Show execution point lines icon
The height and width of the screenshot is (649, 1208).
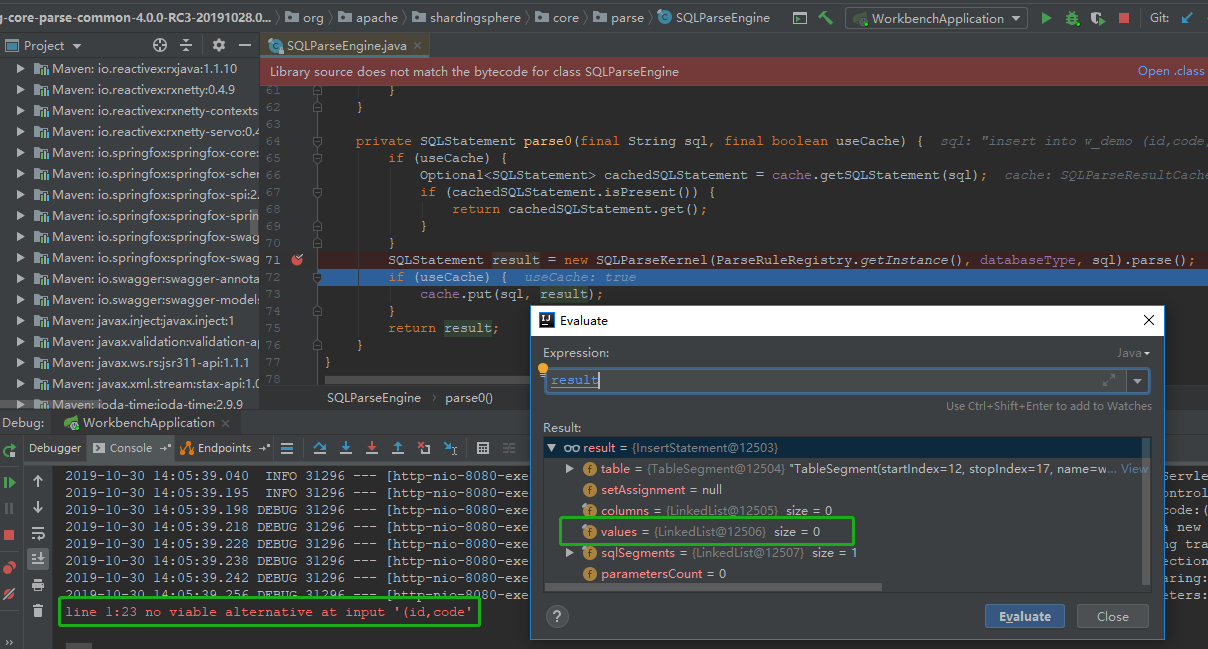pos(287,448)
